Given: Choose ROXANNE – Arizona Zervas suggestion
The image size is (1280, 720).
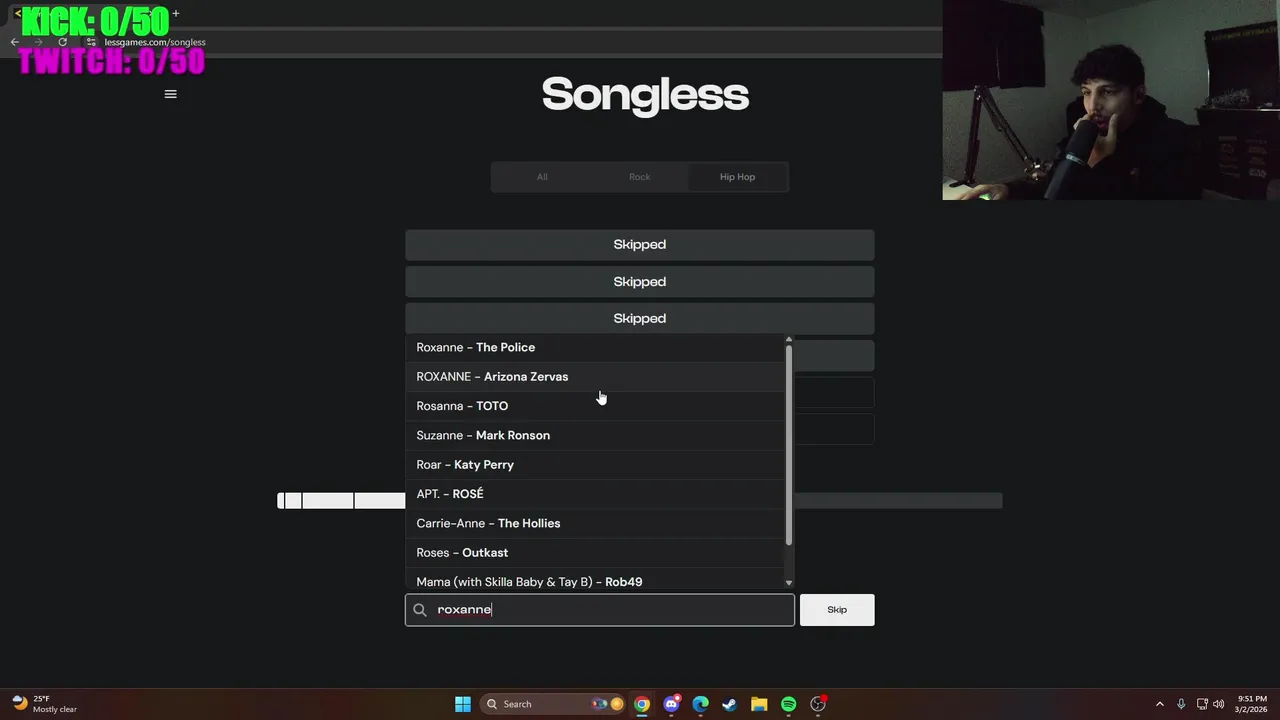Looking at the screenshot, I should click(595, 377).
